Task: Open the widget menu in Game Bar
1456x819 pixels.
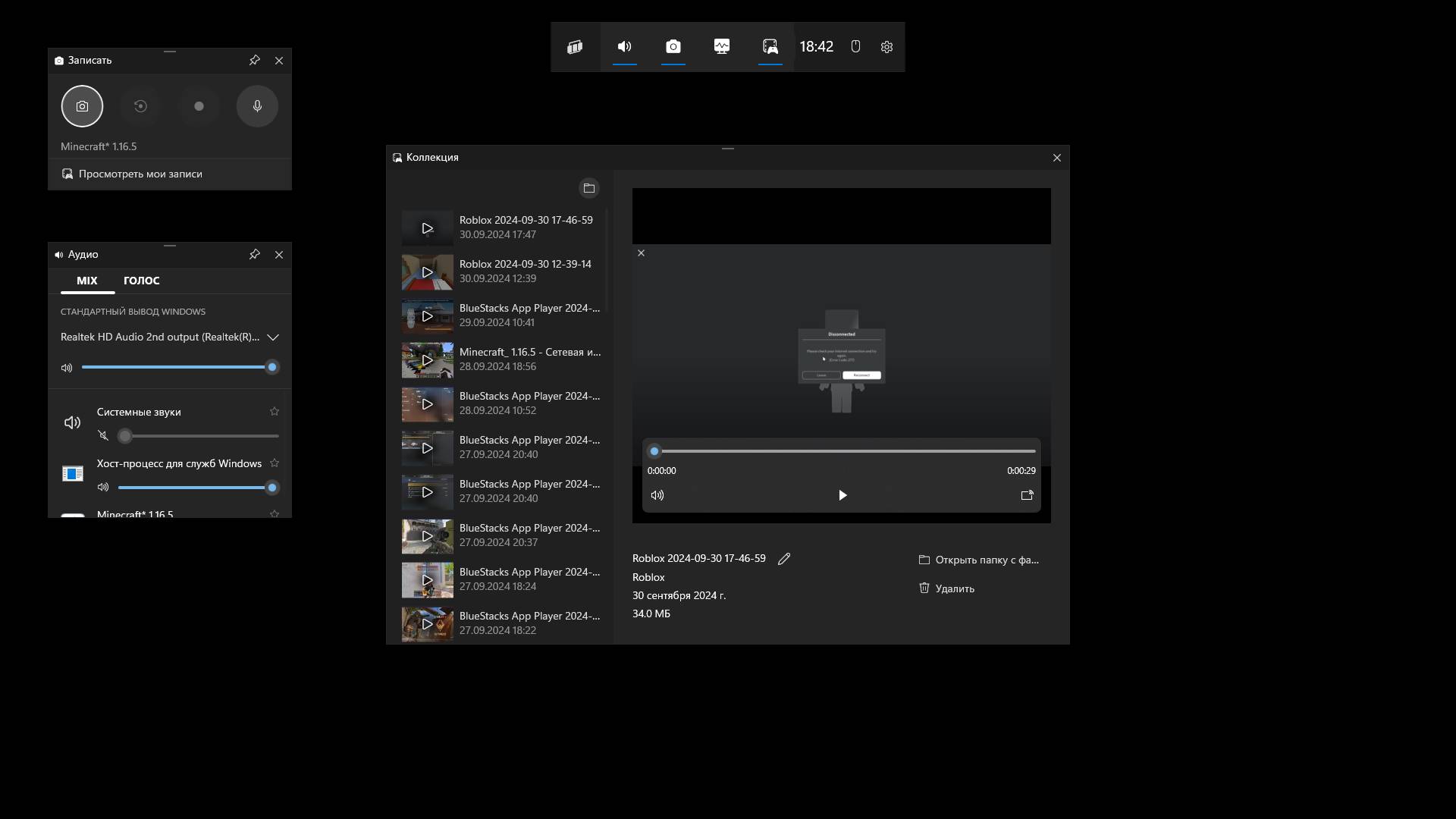Action: 575,47
